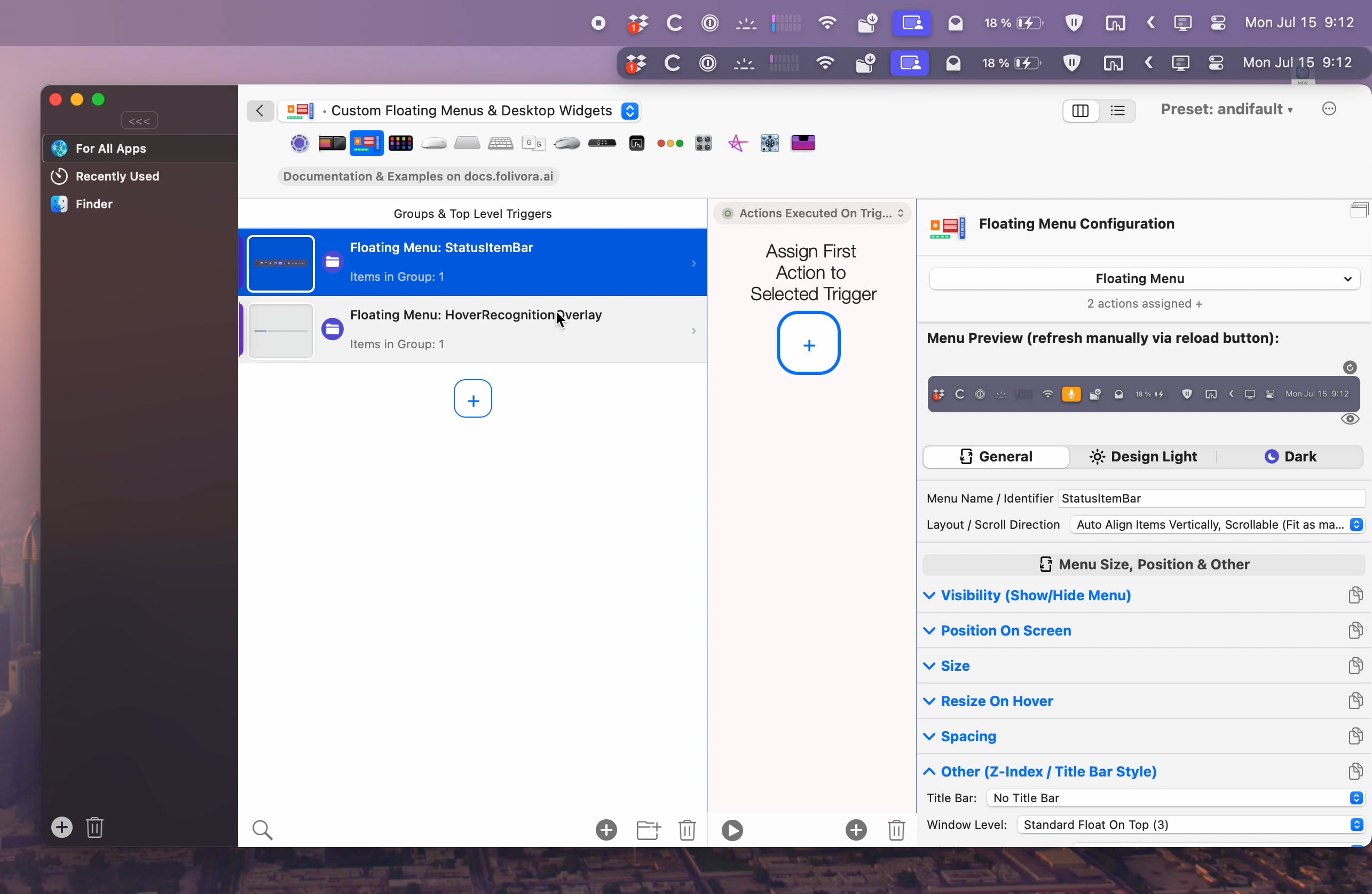Open the Title Bar dropdown
This screenshot has width=1372, height=894.
(x=1174, y=798)
